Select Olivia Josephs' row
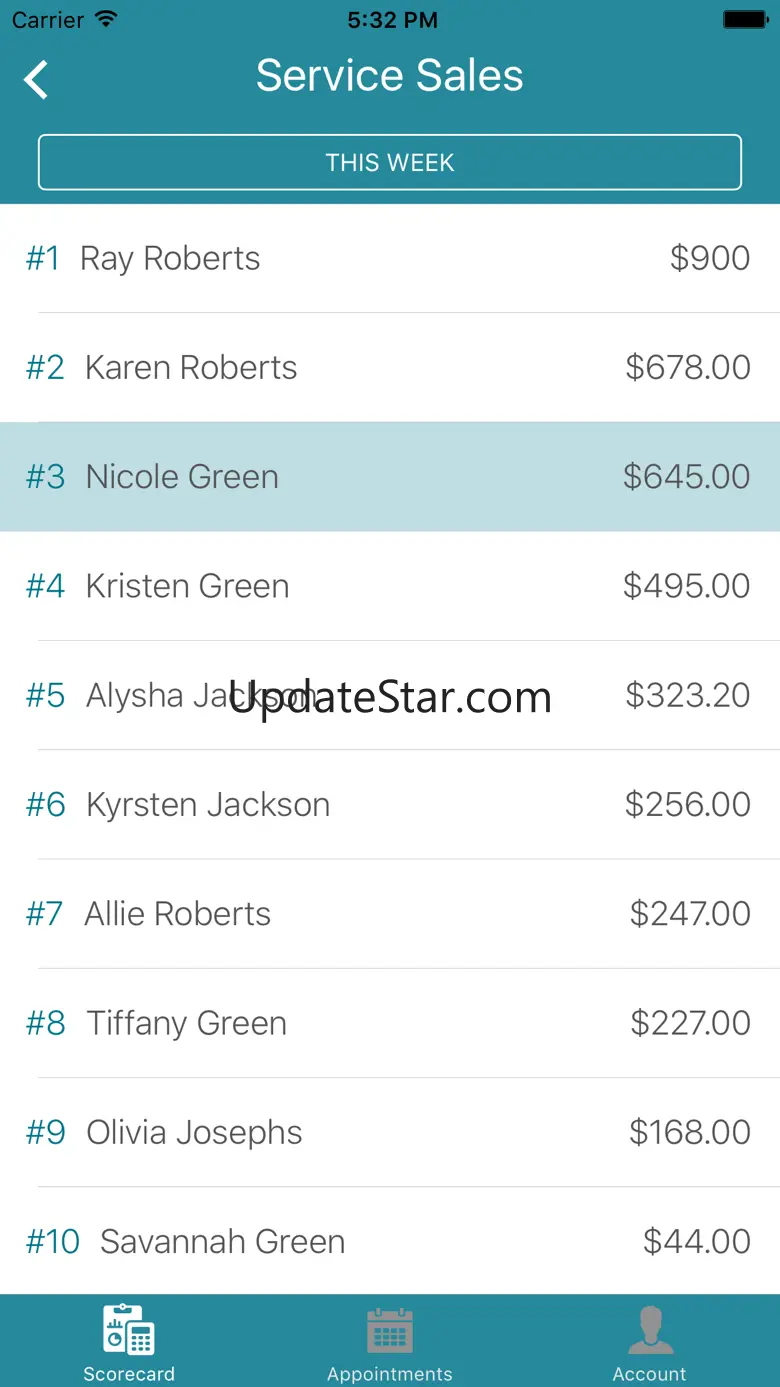This screenshot has height=1387, width=780. coord(390,1132)
